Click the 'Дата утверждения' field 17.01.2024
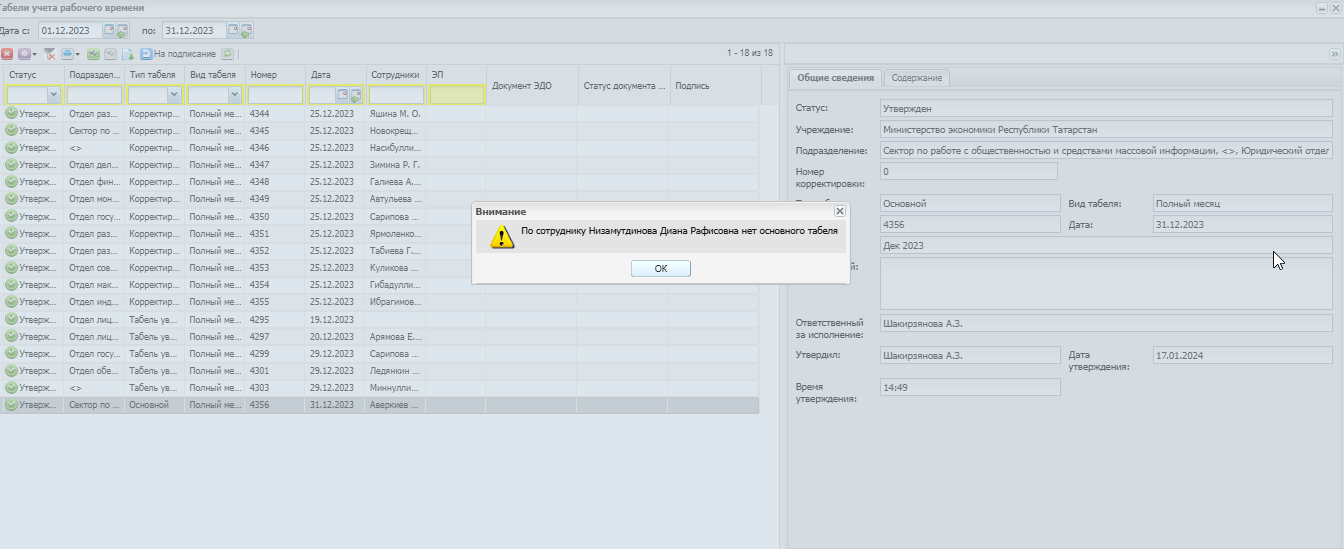Screen dimensions: 1344x549 (1242, 354)
